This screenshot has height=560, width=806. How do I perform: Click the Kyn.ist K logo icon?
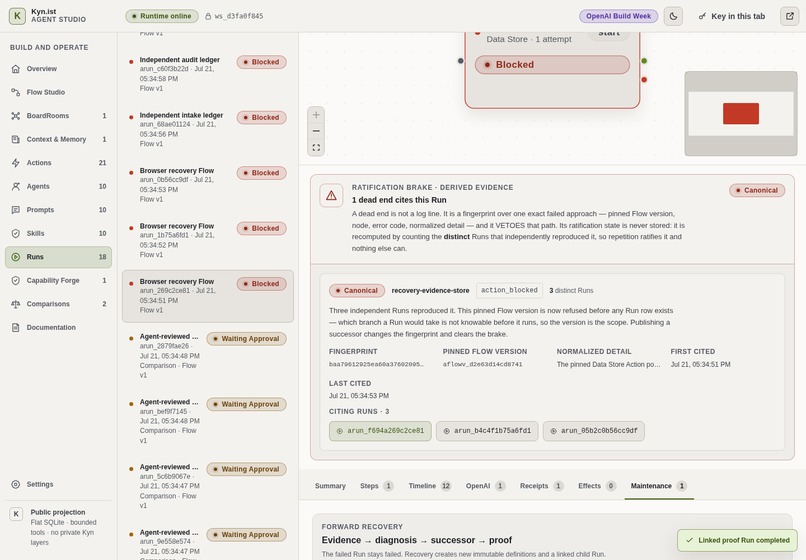click(17, 16)
